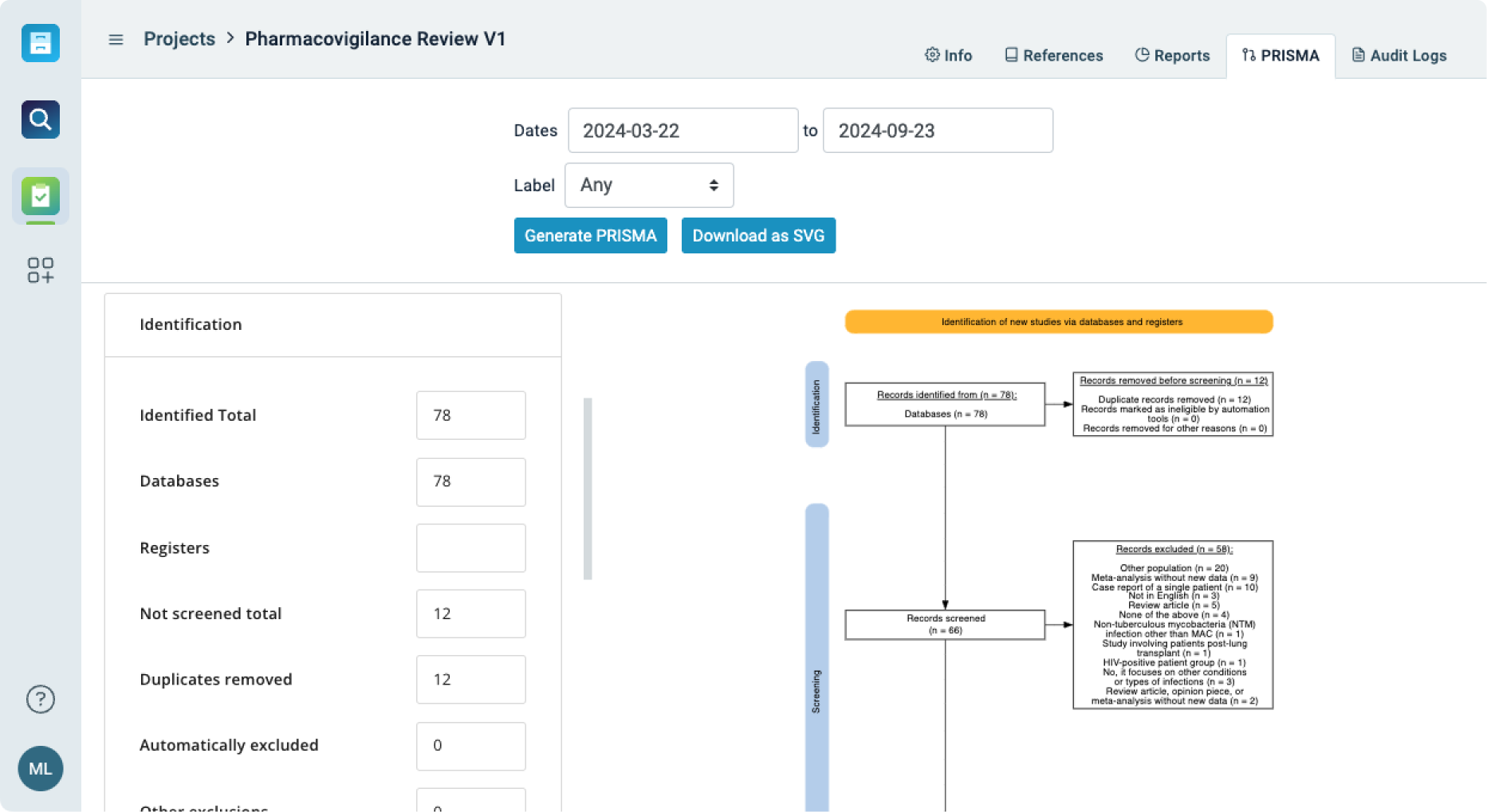
Task: Expand the Label dropdown set to Any
Action: point(649,185)
